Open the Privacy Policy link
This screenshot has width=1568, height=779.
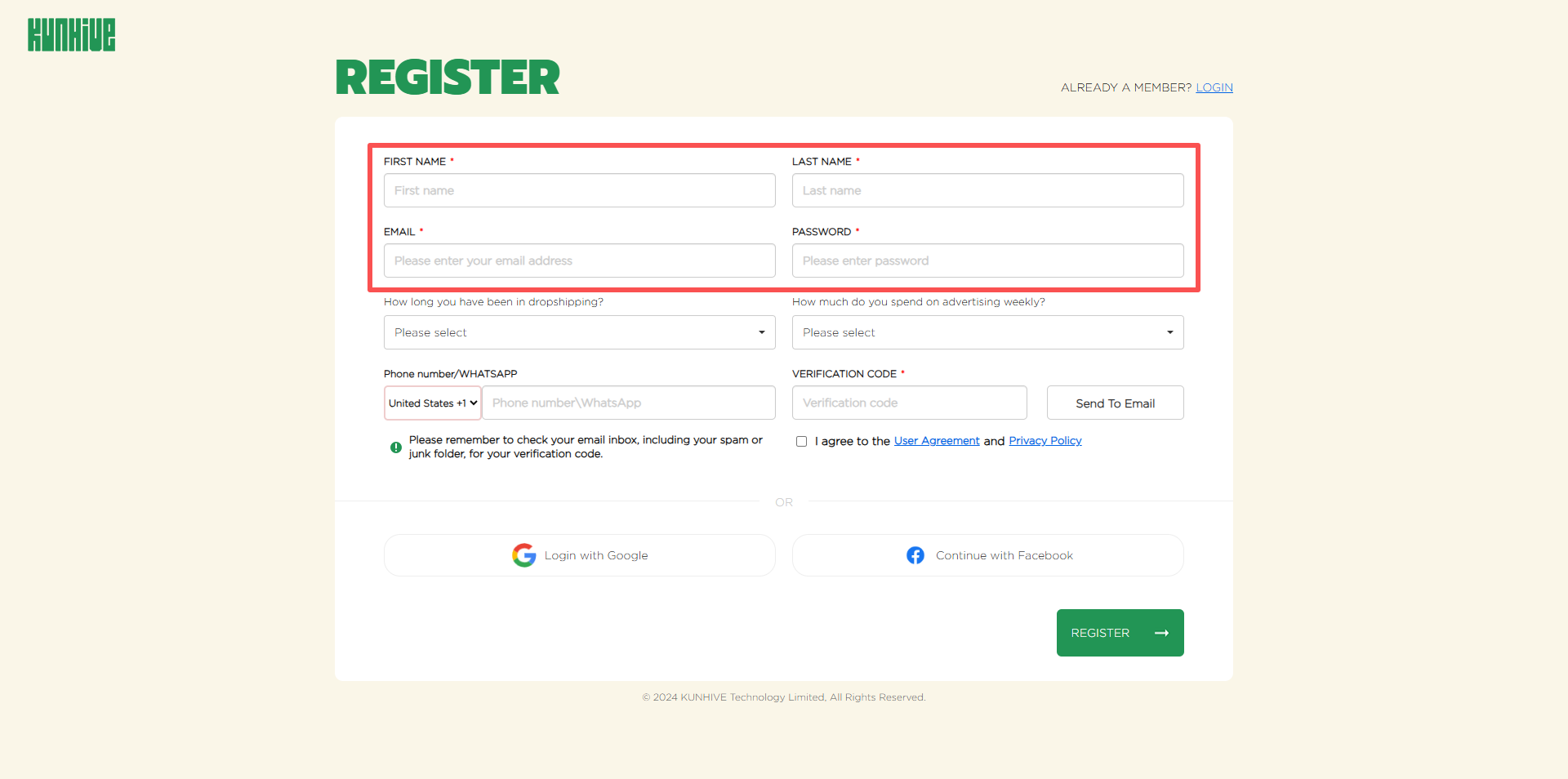(1045, 441)
